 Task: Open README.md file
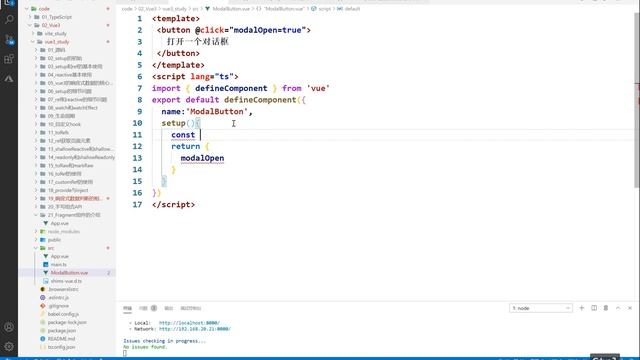(61, 339)
